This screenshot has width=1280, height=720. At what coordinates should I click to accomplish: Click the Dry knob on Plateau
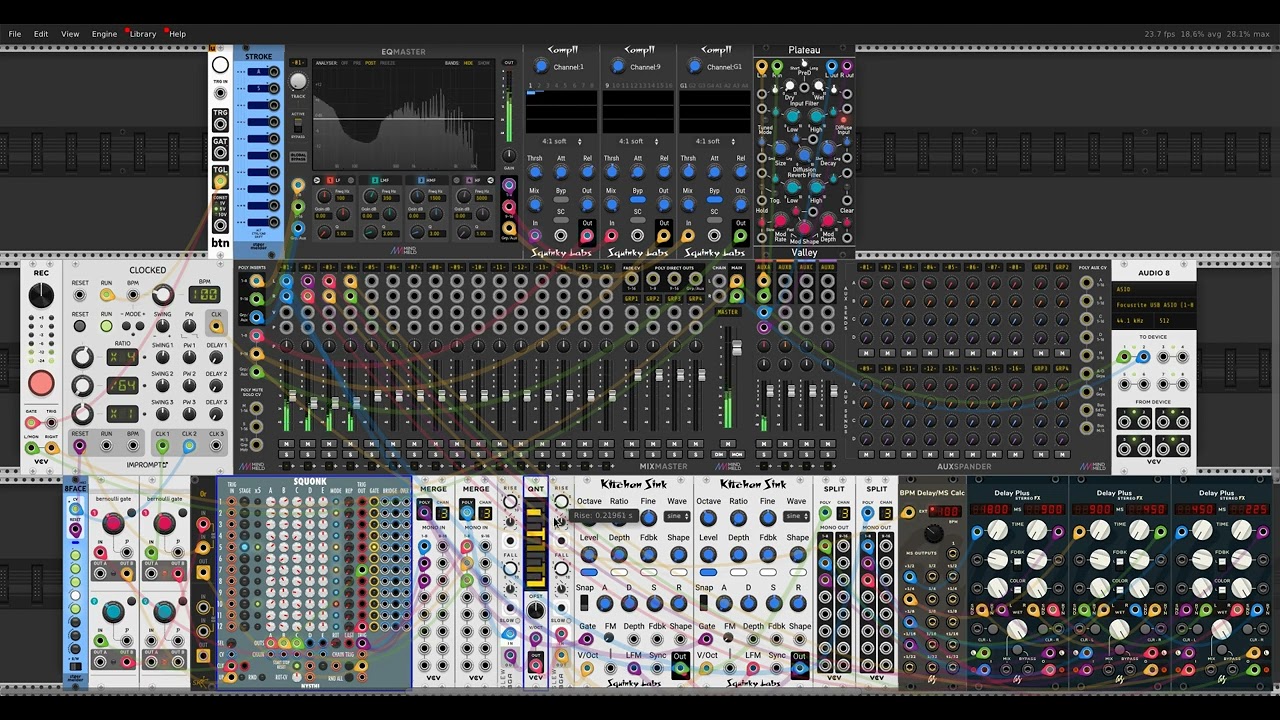point(790,86)
